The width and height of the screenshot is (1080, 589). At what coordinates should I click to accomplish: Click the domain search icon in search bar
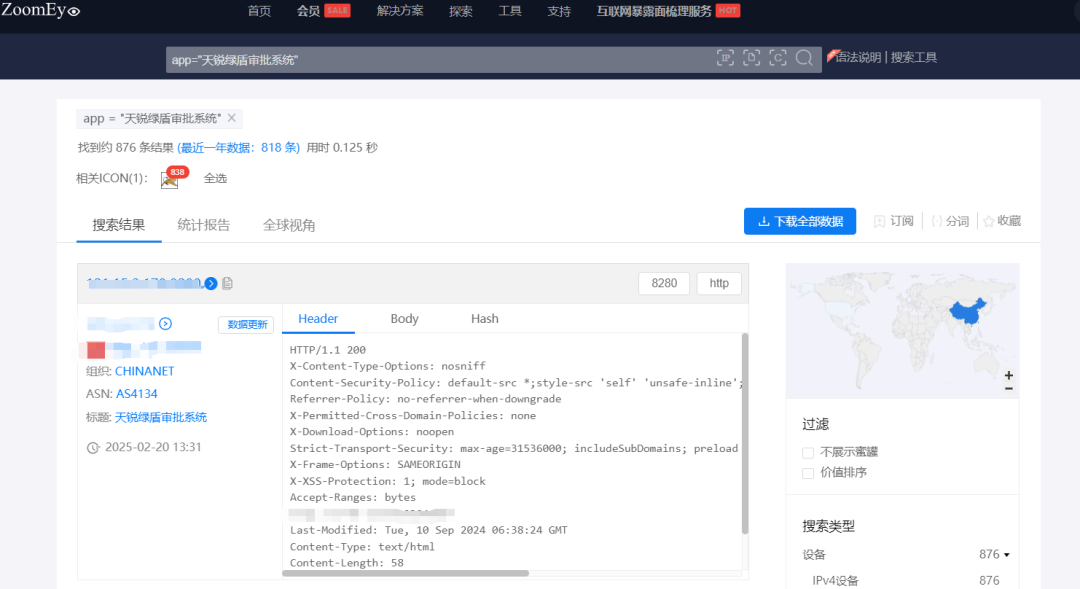click(751, 58)
